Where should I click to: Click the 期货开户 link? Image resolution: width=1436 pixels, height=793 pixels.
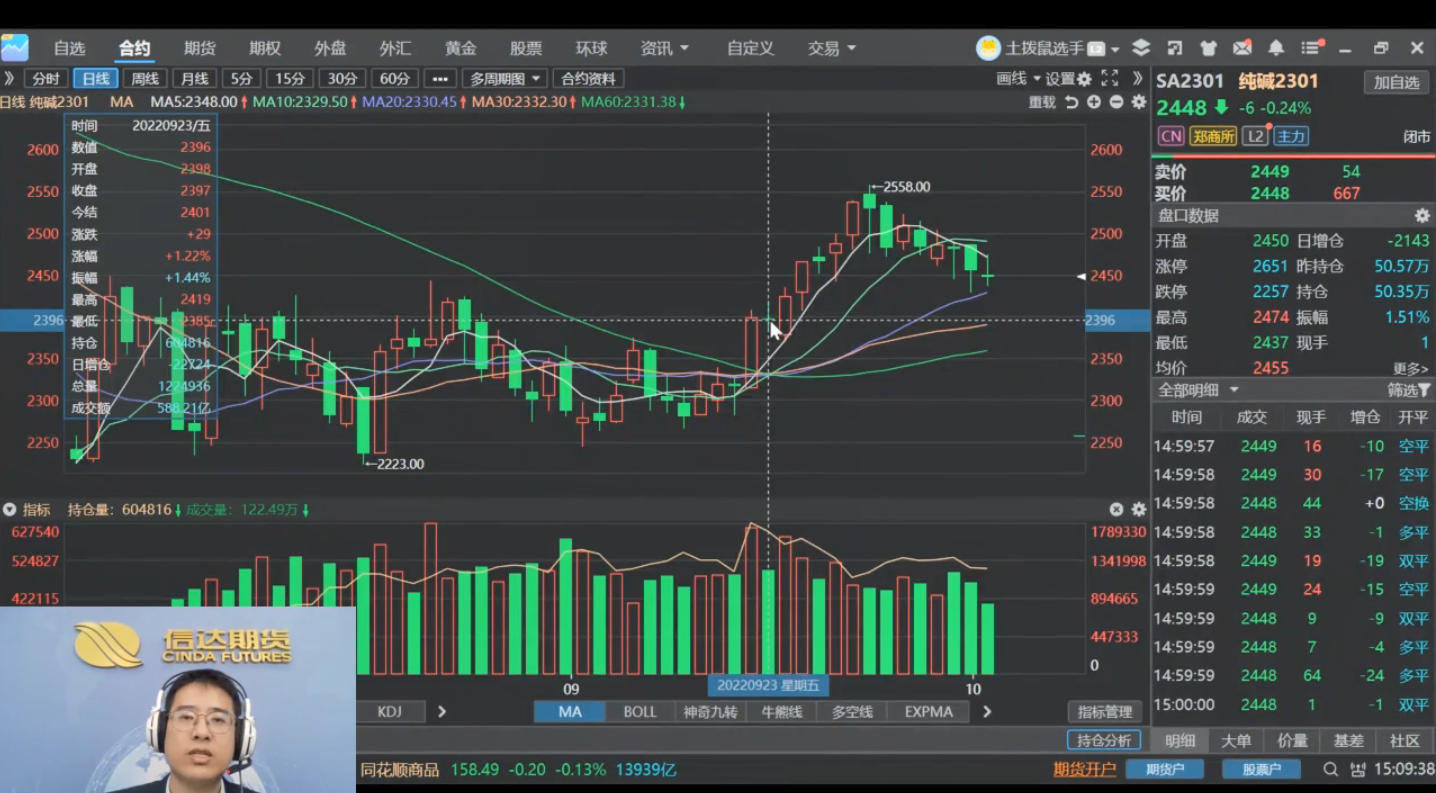[x=1084, y=769]
